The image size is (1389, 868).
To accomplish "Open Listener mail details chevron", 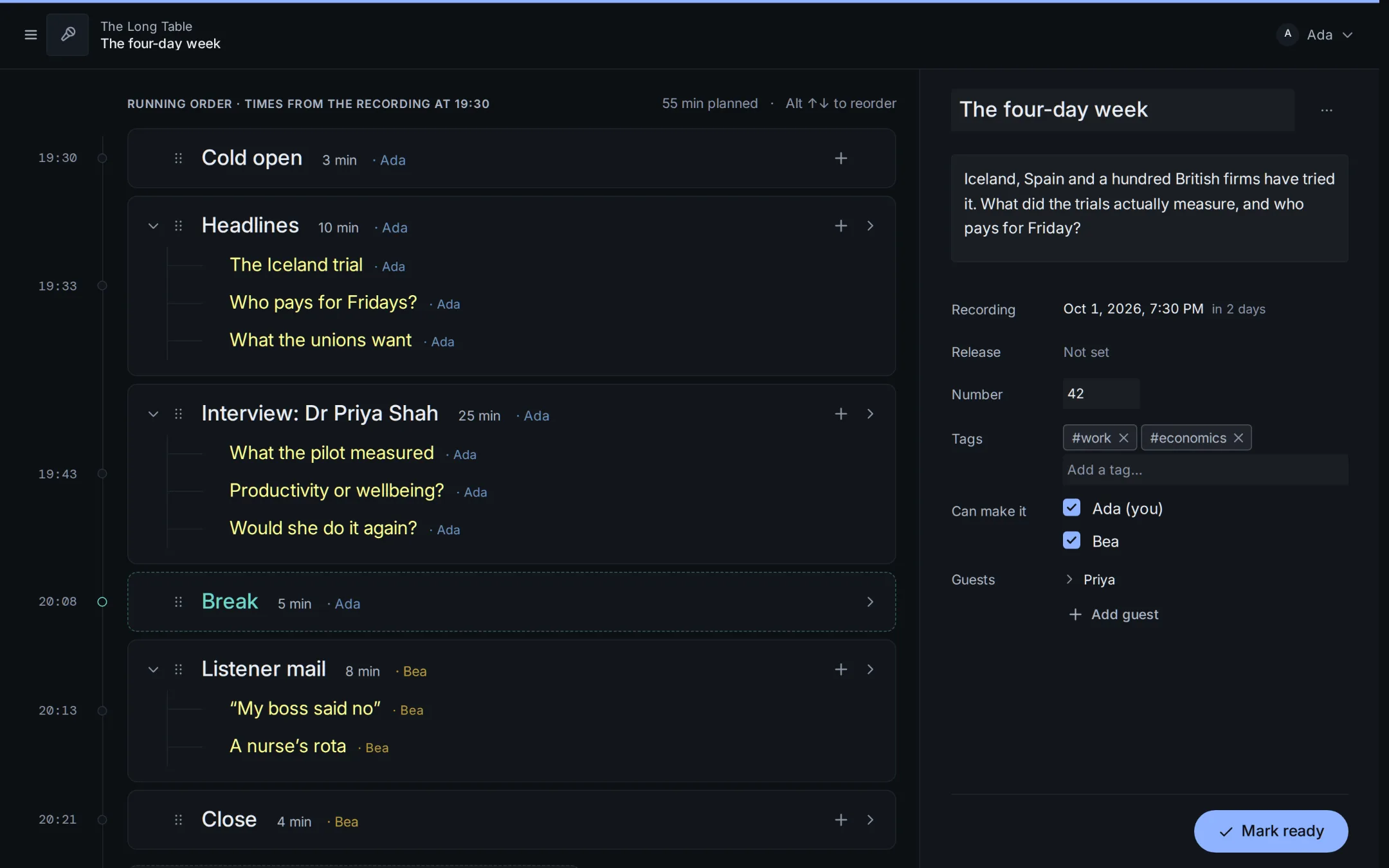I will (x=870, y=669).
